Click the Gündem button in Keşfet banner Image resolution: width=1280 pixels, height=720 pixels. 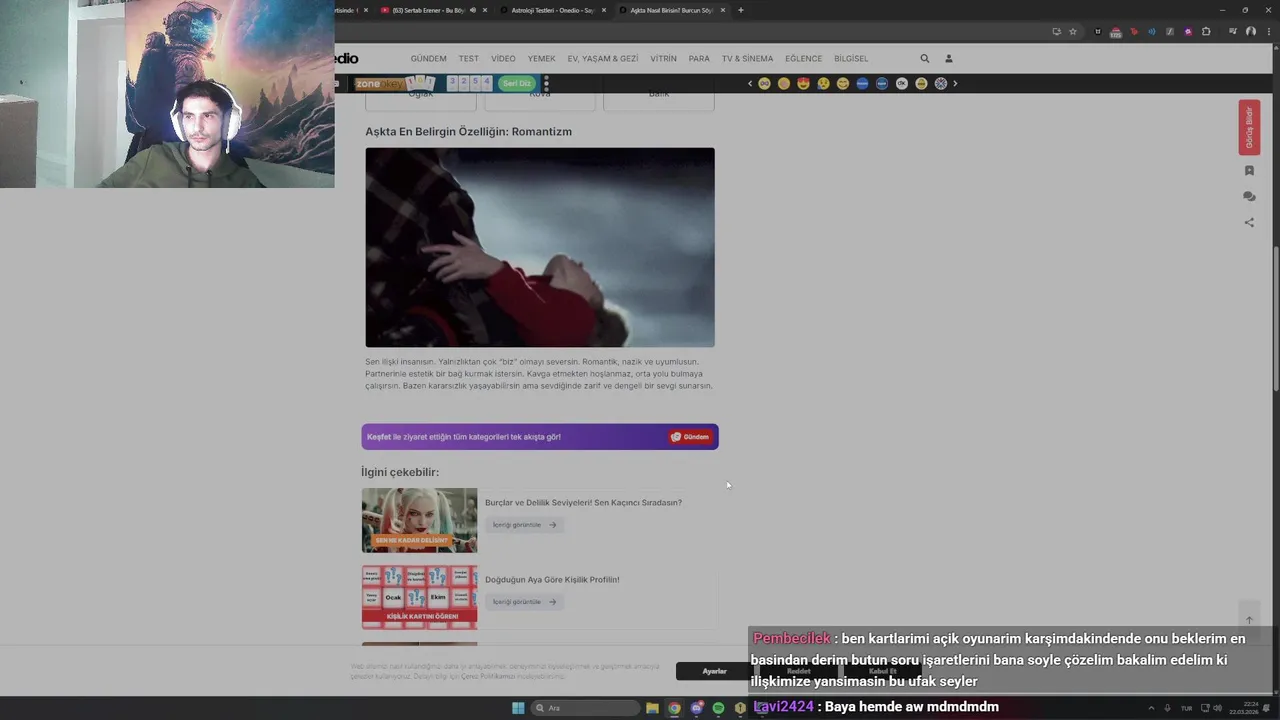click(690, 437)
